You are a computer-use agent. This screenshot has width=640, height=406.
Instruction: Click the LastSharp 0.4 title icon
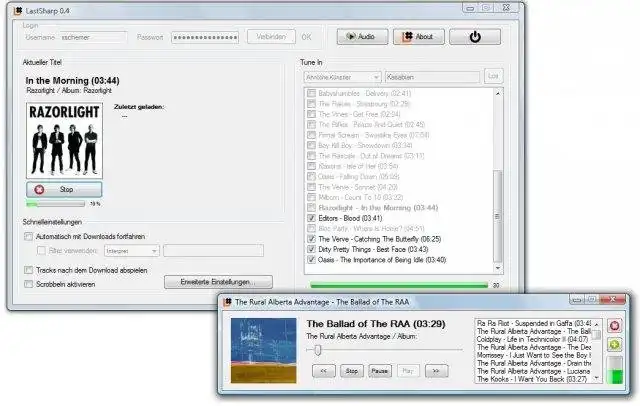pos(18,11)
